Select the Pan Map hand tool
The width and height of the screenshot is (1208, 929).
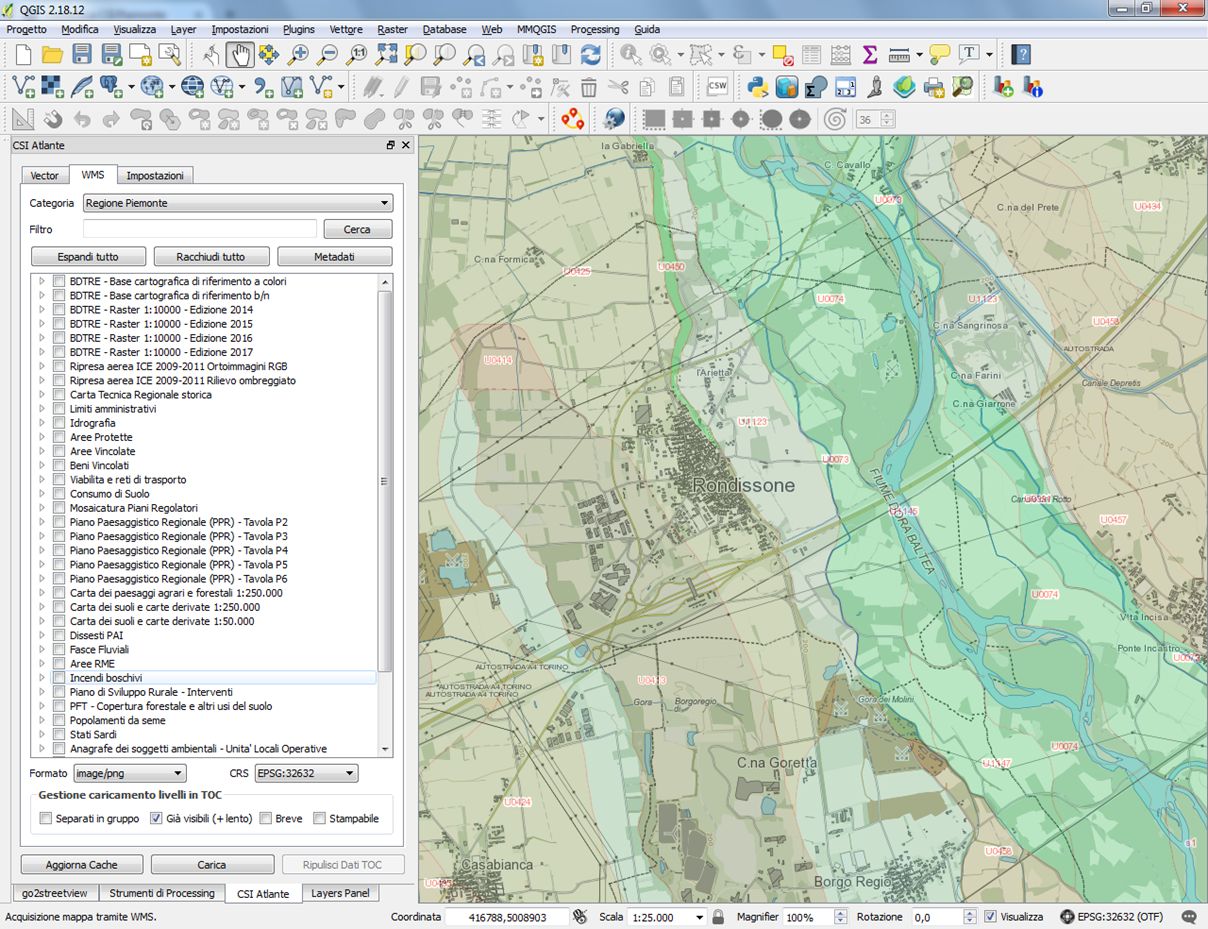pos(239,54)
